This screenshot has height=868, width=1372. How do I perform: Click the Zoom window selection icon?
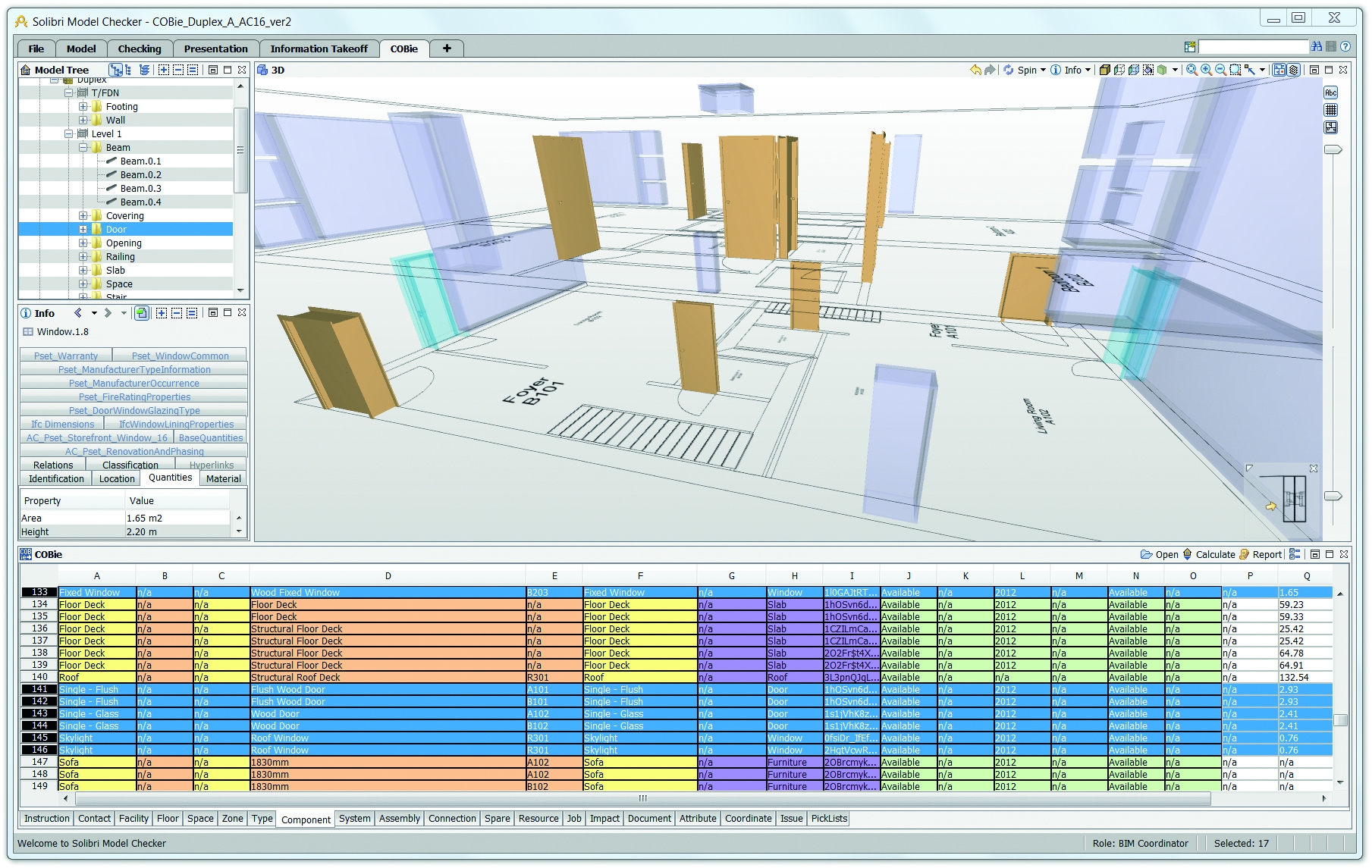(1235, 70)
